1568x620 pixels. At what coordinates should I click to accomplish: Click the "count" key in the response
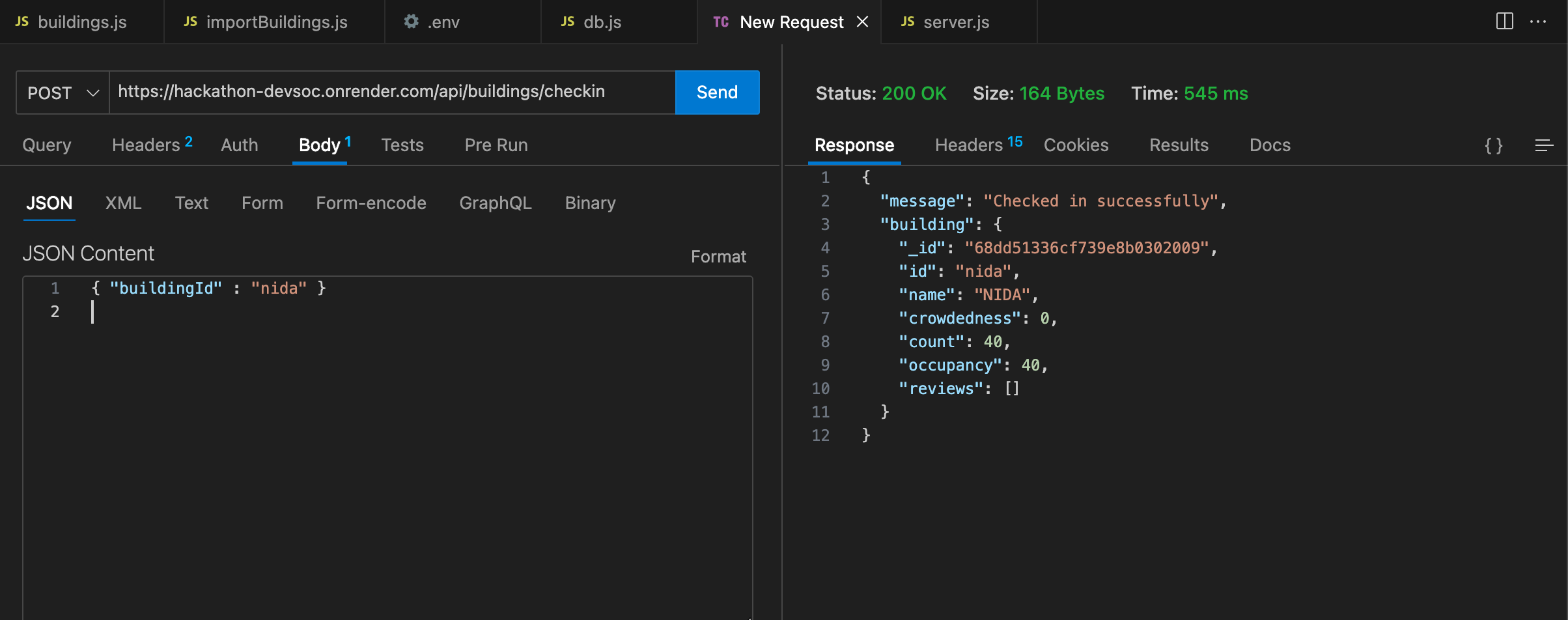[932, 342]
